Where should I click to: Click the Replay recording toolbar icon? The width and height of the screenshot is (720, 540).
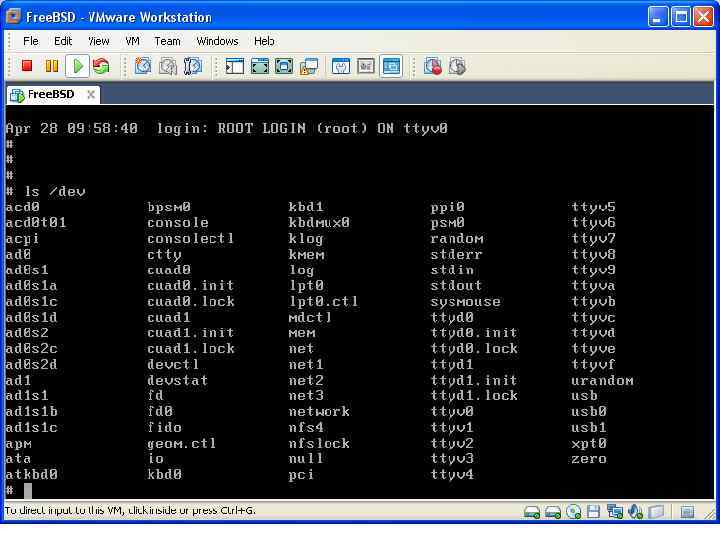457,67
